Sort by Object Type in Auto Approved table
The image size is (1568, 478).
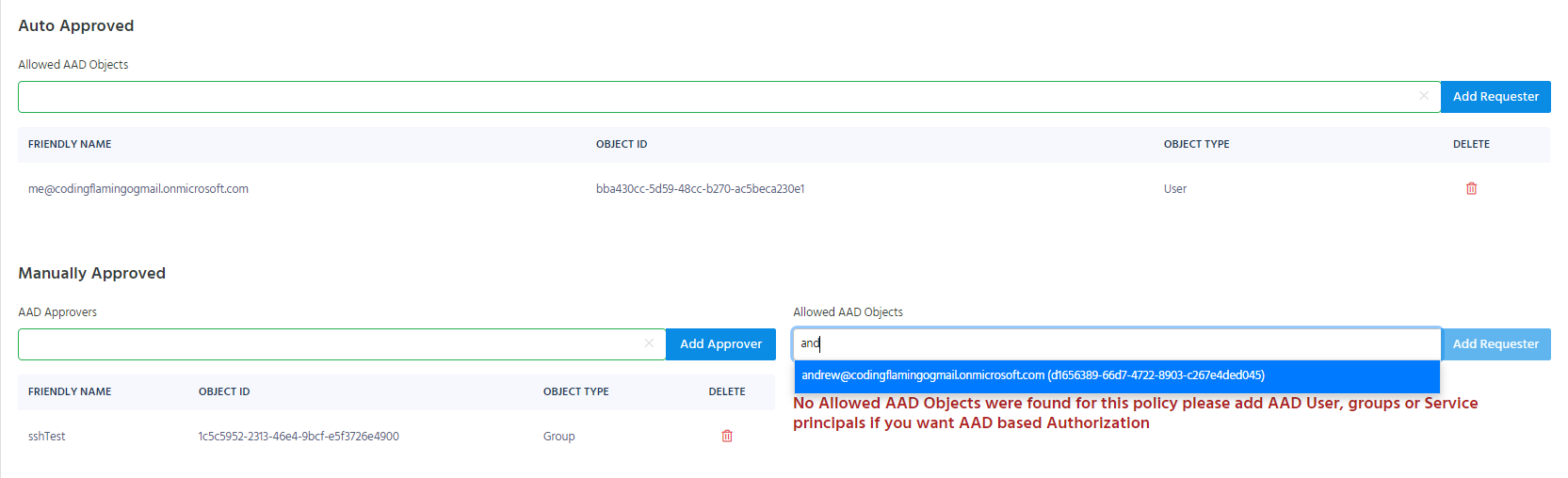pyautogui.click(x=1196, y=144)
